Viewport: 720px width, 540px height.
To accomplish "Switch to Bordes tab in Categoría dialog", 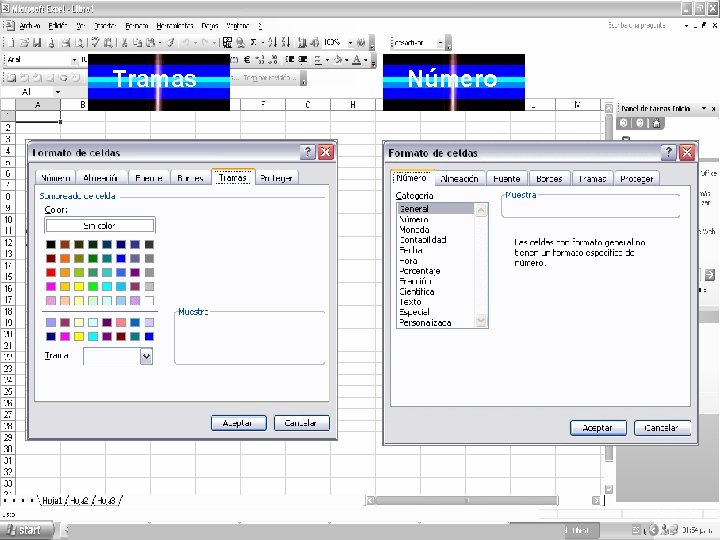I will pyautogui.click(x=549, y=179).
